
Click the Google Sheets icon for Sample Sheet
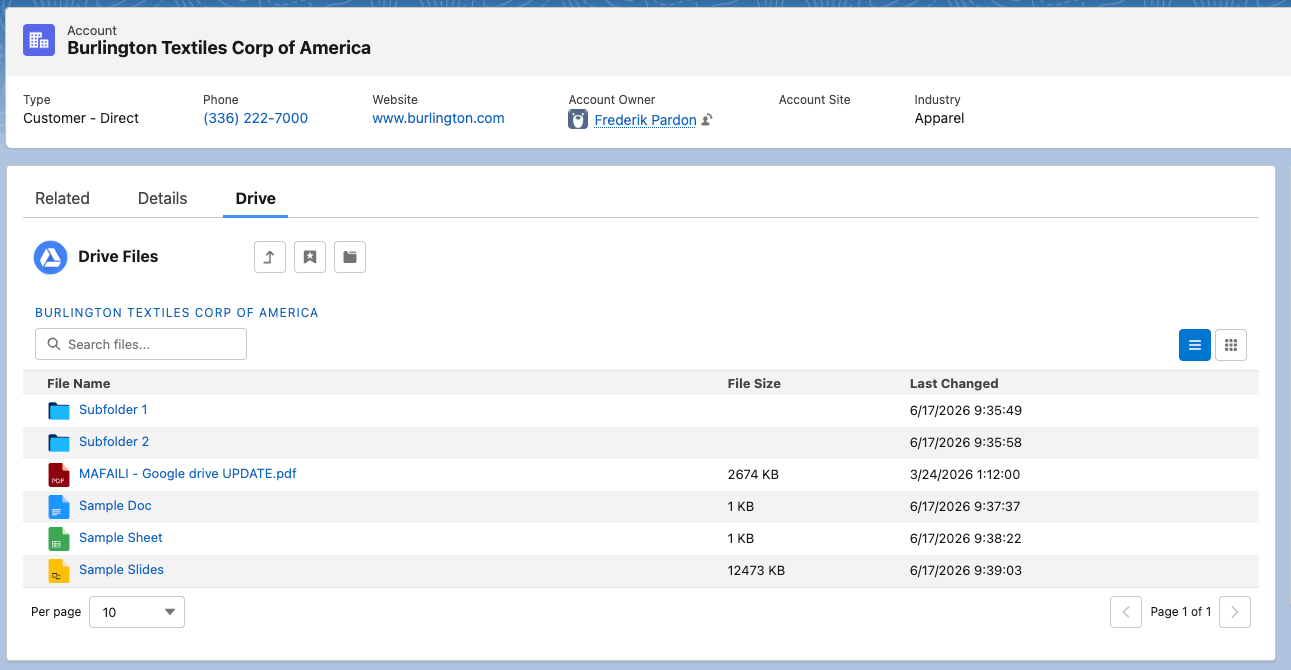59,538
